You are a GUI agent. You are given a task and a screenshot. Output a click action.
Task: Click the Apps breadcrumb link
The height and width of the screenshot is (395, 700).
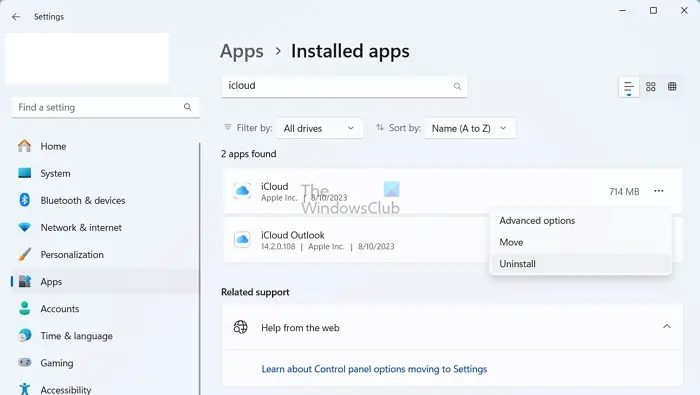click(242, 51)
